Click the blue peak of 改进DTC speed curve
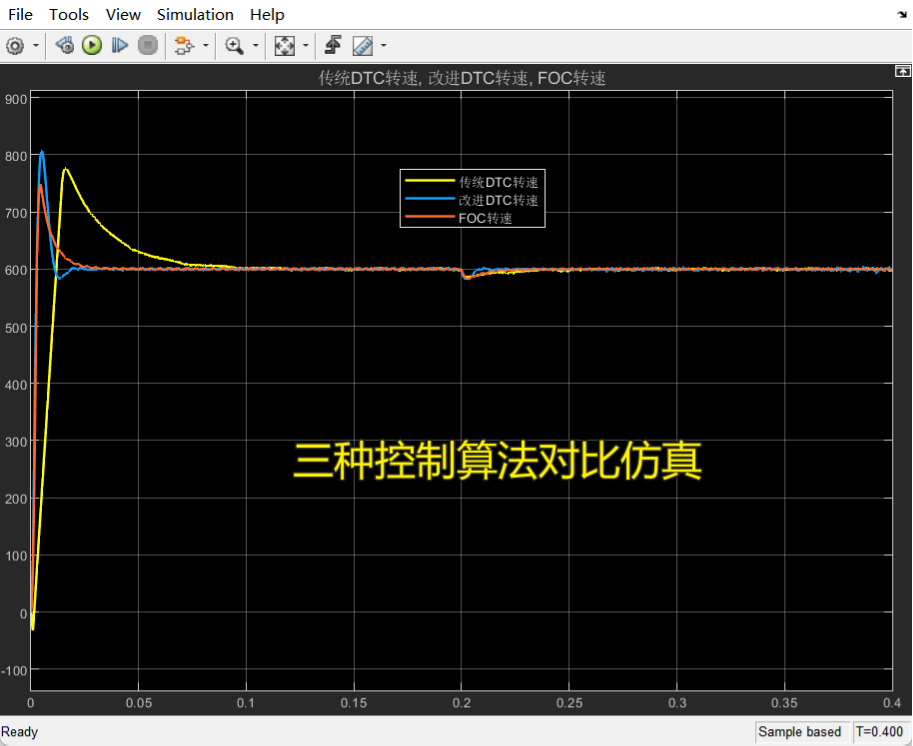The width and height of the screenshot is (913, 746). point(41,153)
